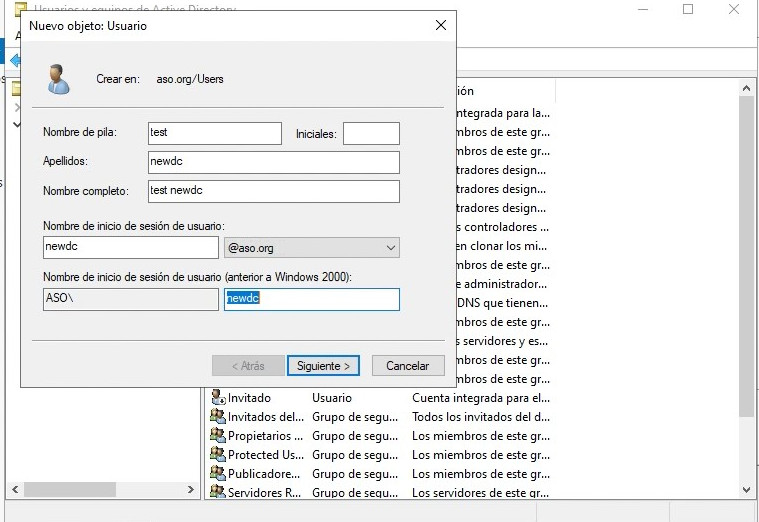The width and height of the screenshot is (759, 522).
Task: Click the user avatar icon in dialog
Action: [x=58, y=79]
